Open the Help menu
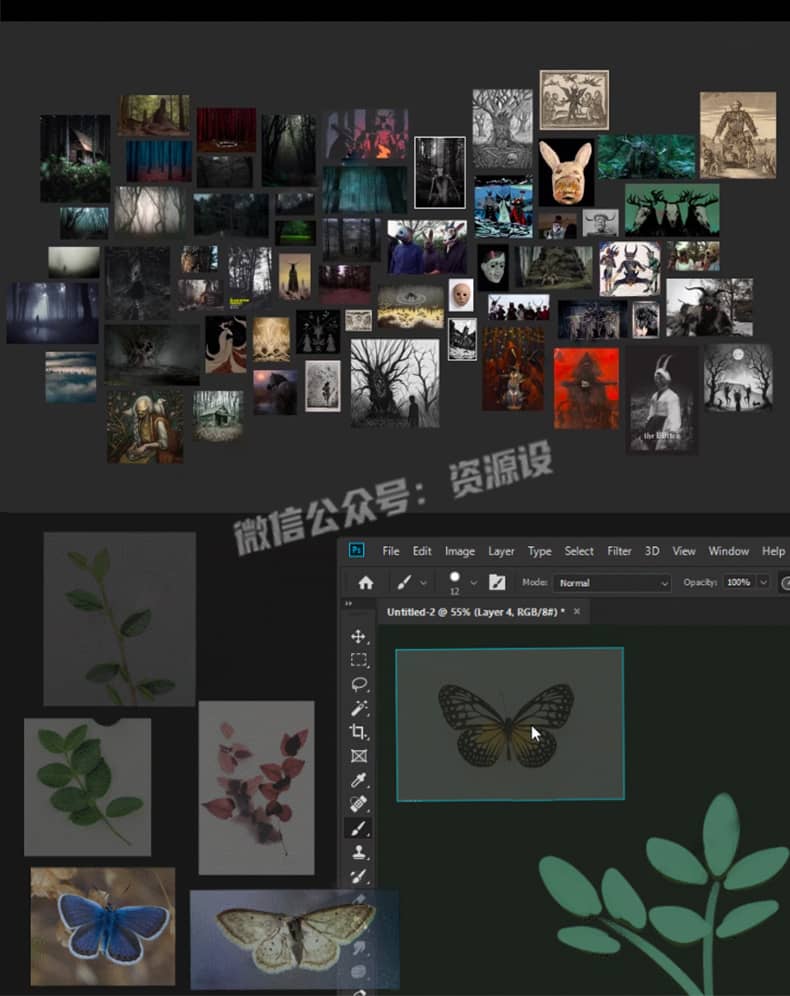Viewport: 790px width, 996px height. pyautogui.click(x=773, y=551)
